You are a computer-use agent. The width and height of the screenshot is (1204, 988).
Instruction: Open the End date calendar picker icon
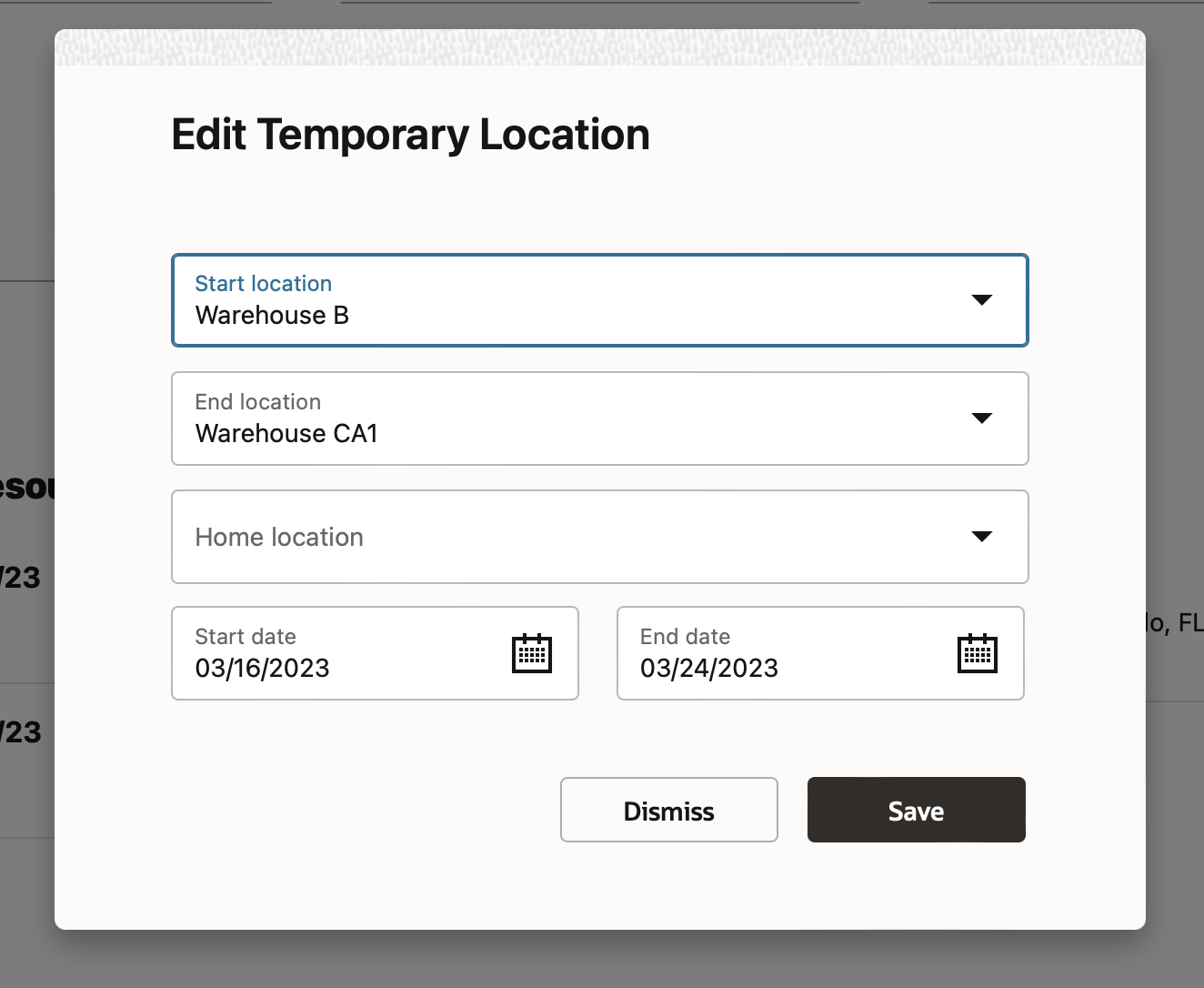point(978,653)
